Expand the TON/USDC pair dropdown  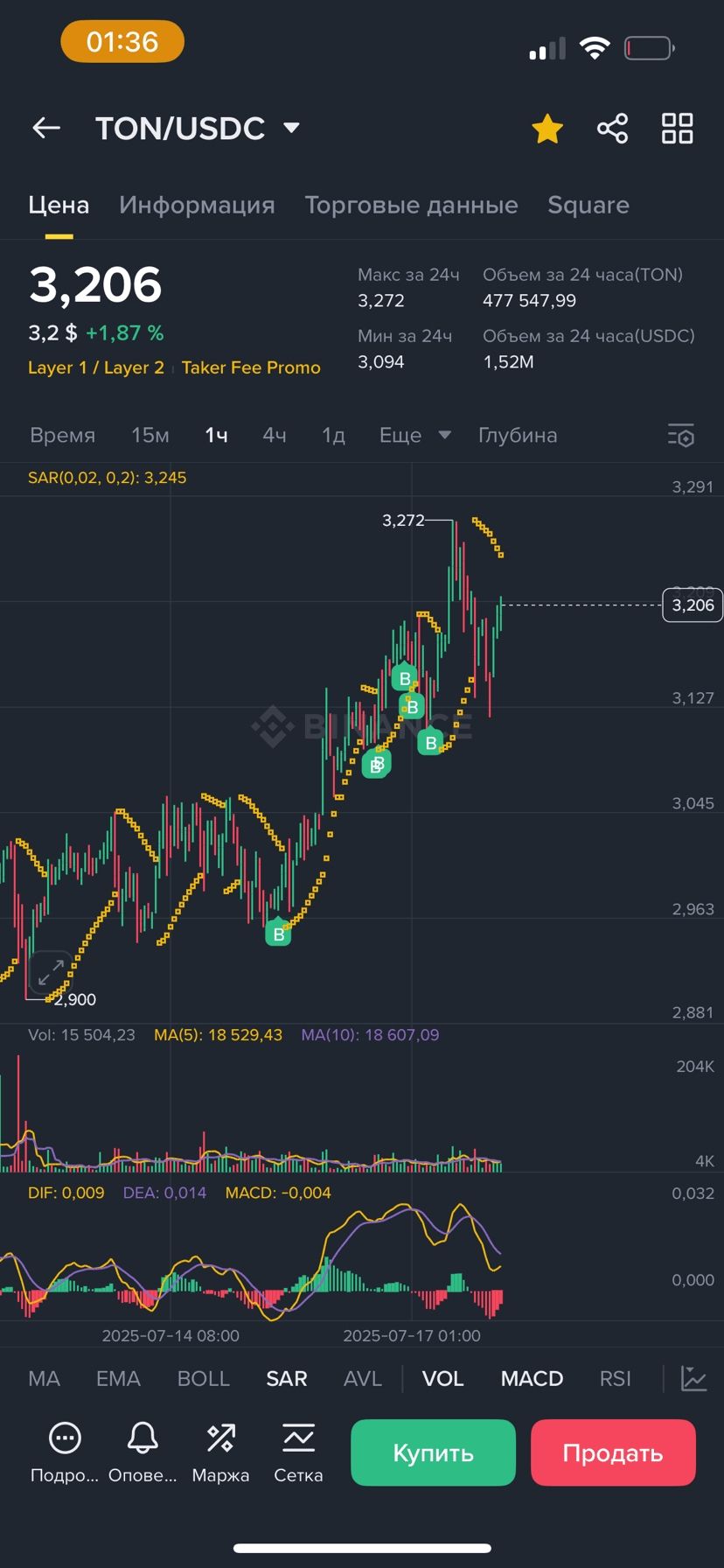[x=292, y=129]
